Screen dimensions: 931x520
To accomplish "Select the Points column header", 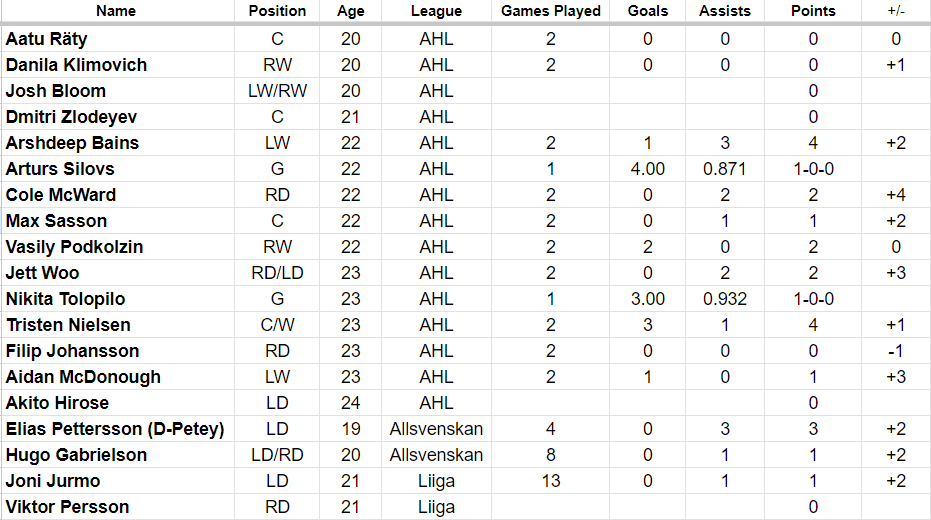I will point(813,11).
